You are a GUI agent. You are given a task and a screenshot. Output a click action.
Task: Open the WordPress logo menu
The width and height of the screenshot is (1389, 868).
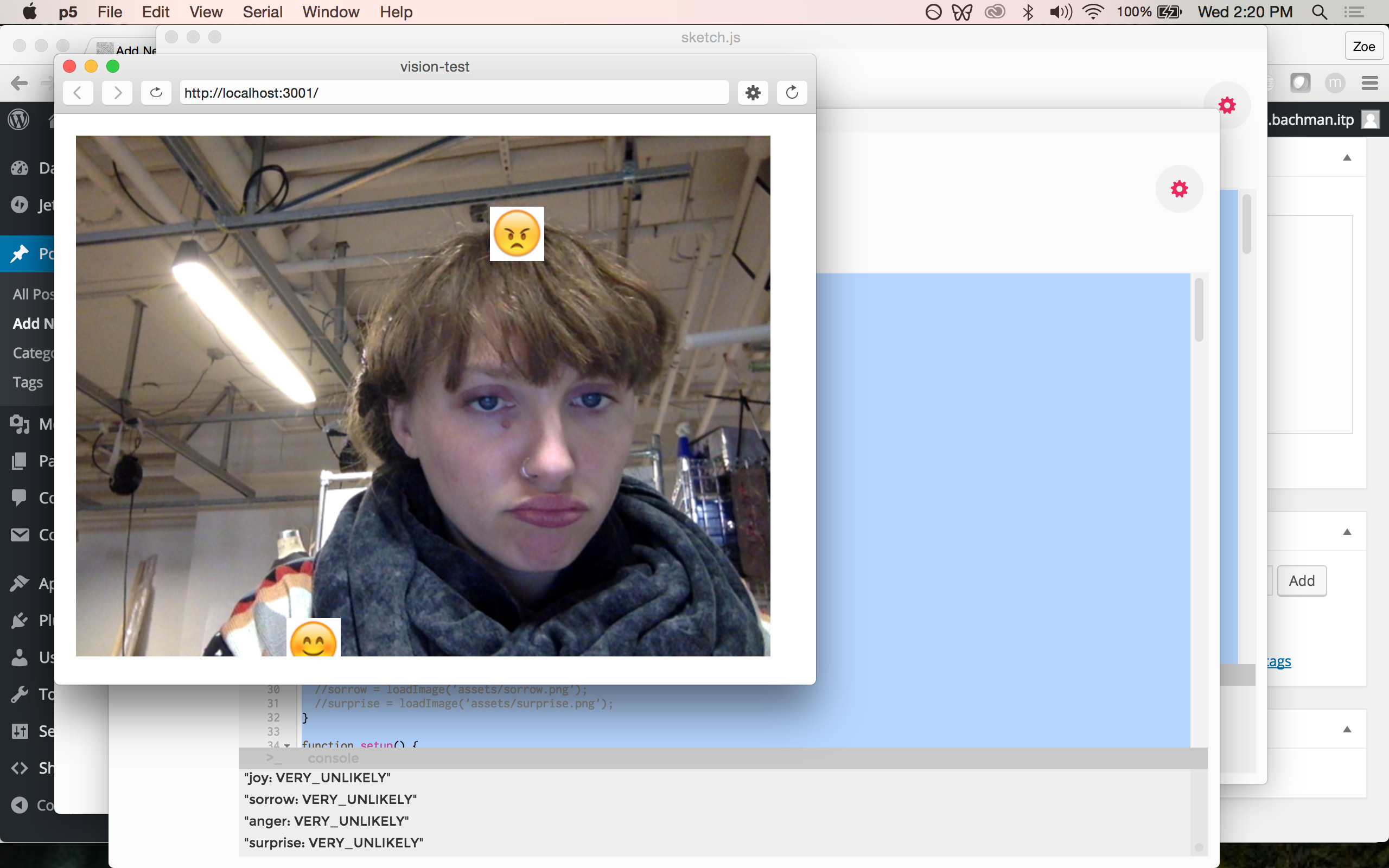coord(19,119)
